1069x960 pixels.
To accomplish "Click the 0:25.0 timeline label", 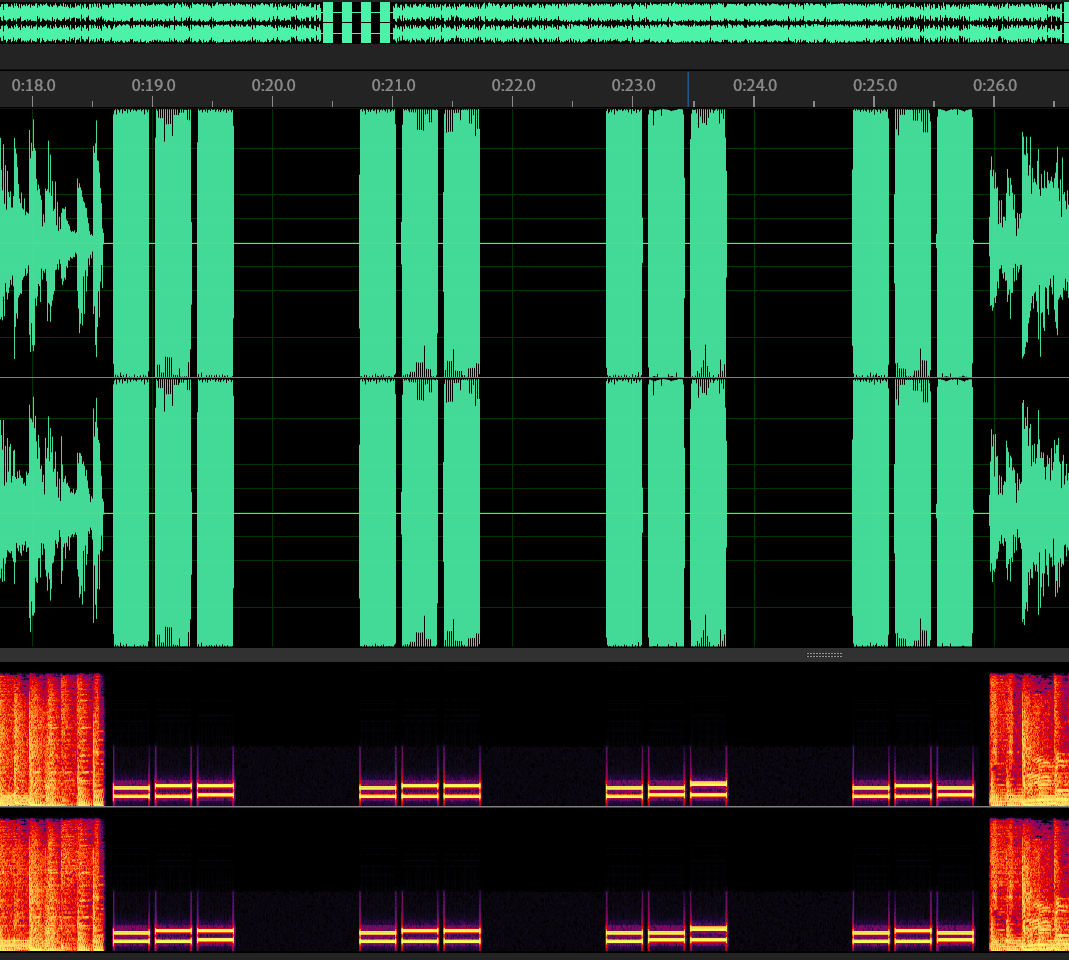I will pos(874,86).
